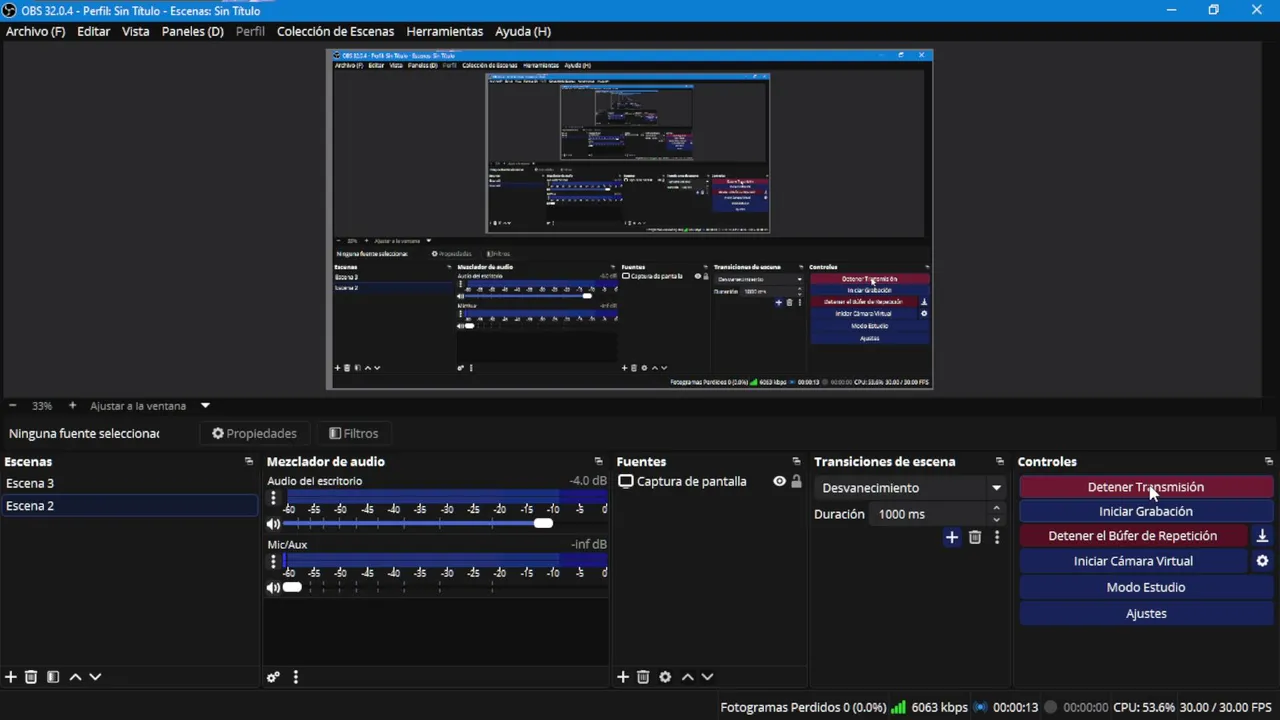The image size is (1280, 720).
Task: Click Iniciar Cámara Virtual button
Action: (1133, 561)
